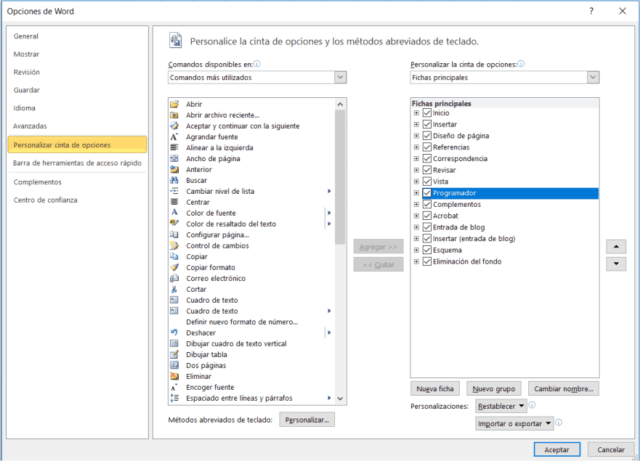Screen dimensions: 640x461
Task: Click the command list scroll up arrow
Action: coord(340,105)
